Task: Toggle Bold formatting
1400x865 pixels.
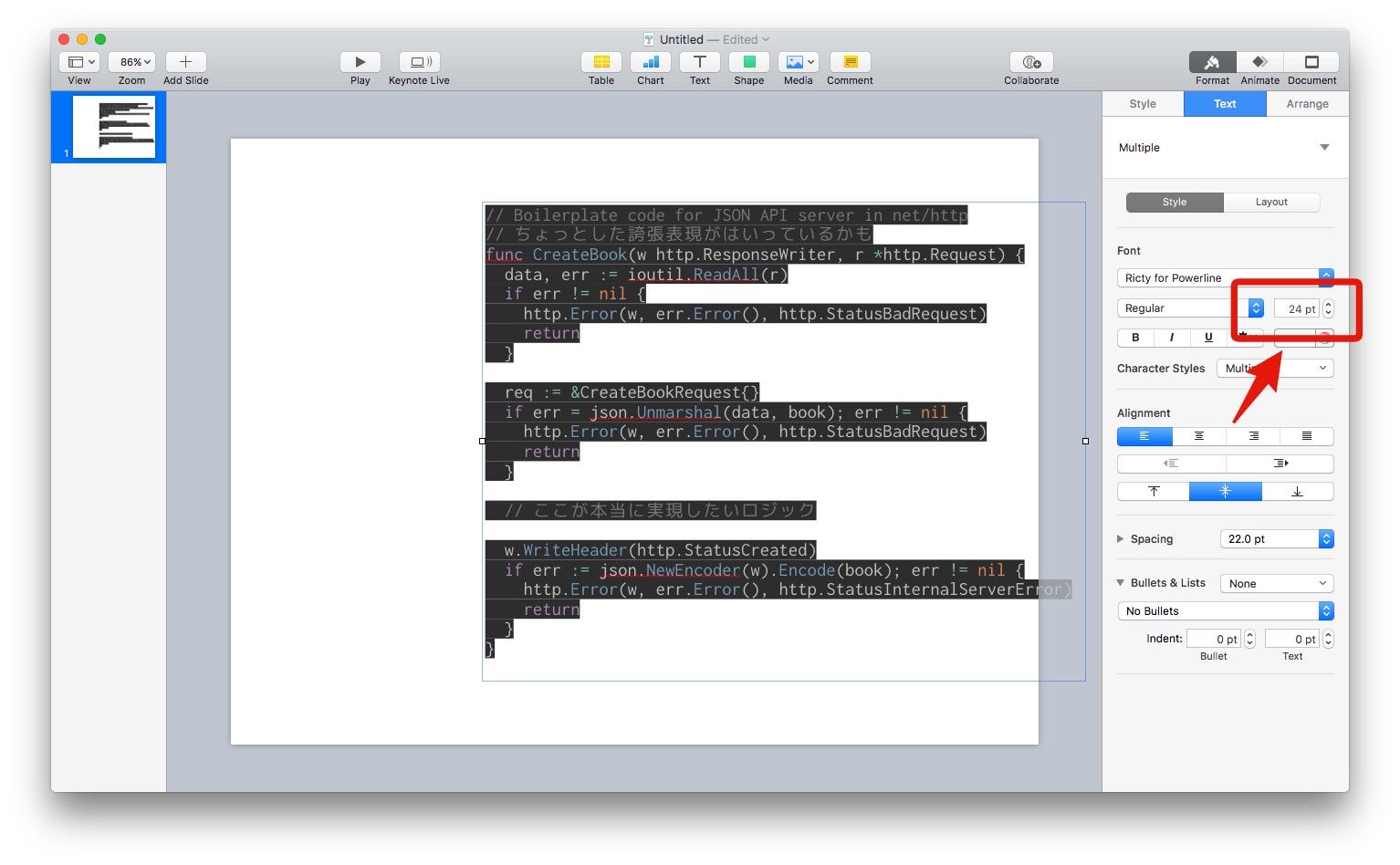Action: point(1135,338)
